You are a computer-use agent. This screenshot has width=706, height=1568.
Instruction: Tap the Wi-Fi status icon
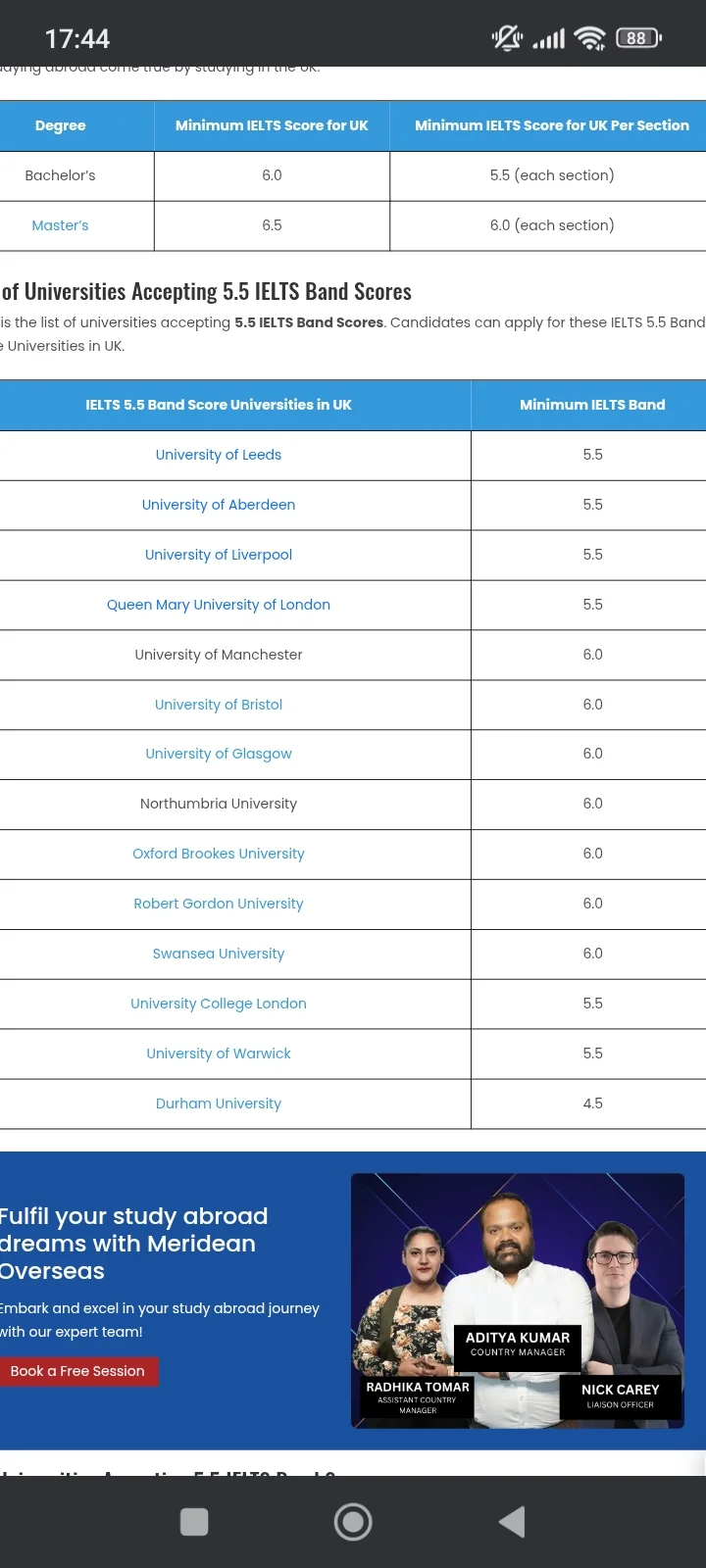pos(589,38)
